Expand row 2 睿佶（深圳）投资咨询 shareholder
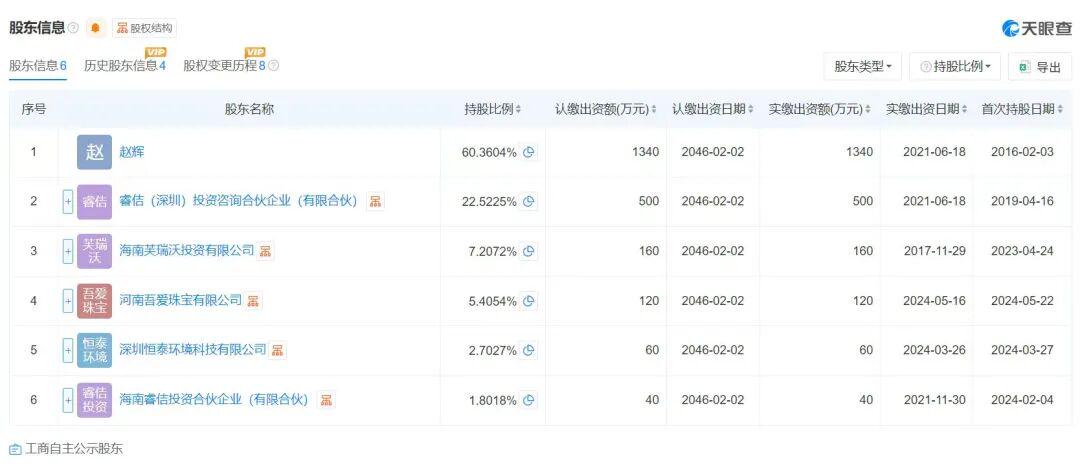This screenshot has width=1080, height=465. coord(68,201)
